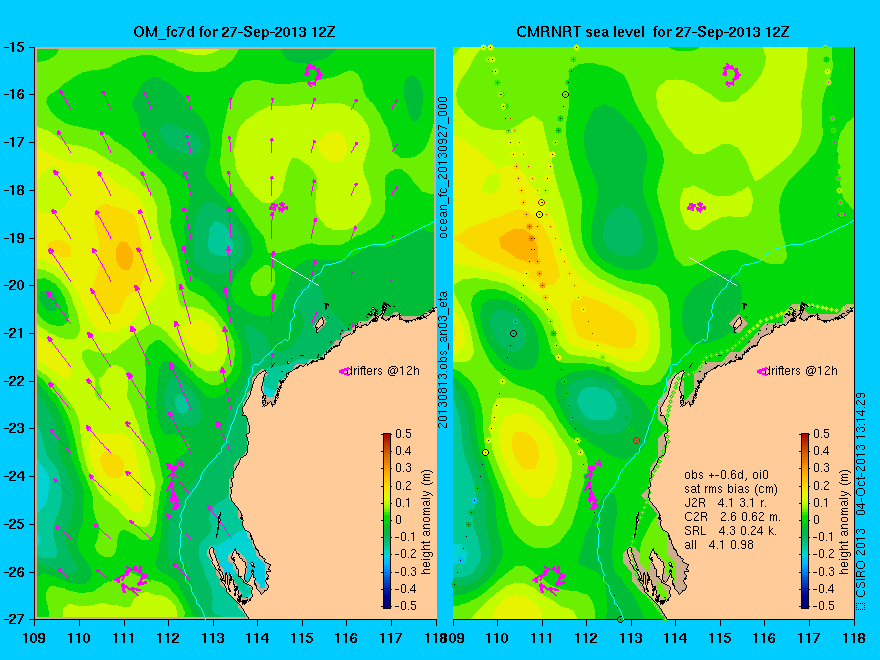Image resolution: width=880 pixels, height=660 pixels.
Task: Click the 'obs +-0.6d, oi0' text
Action: [x=725, y=475]
